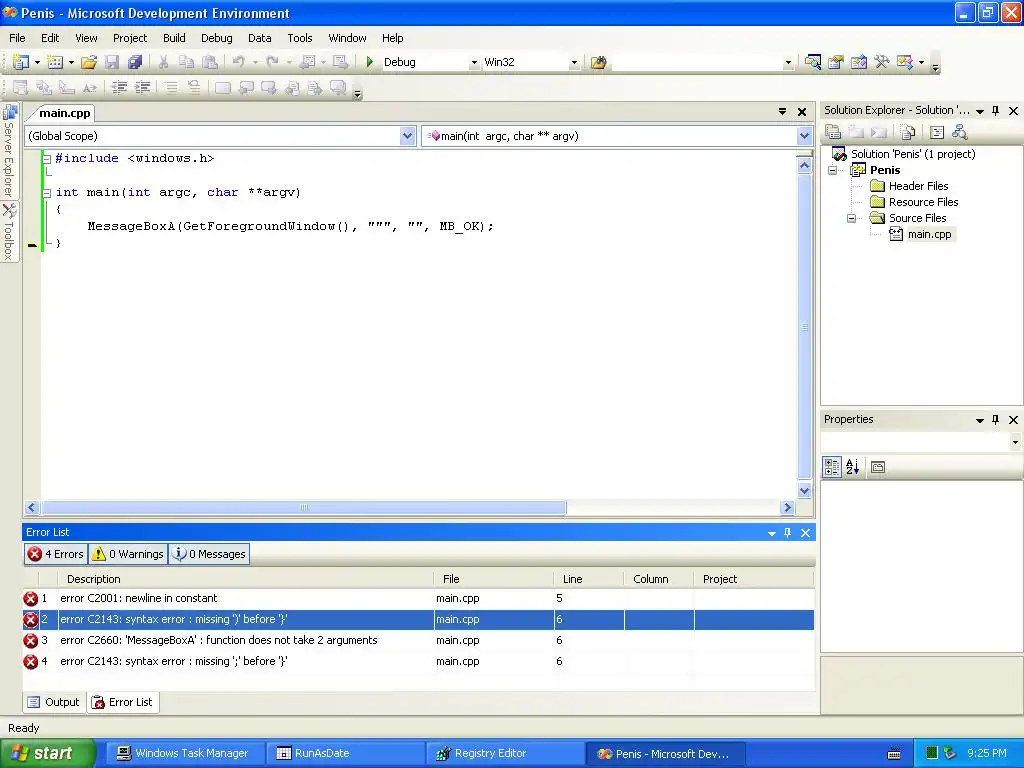The height and width of the screenshot is (768, 1024).
Task: Click the Paste clipboard icon
Action: (x=210, y=62)
